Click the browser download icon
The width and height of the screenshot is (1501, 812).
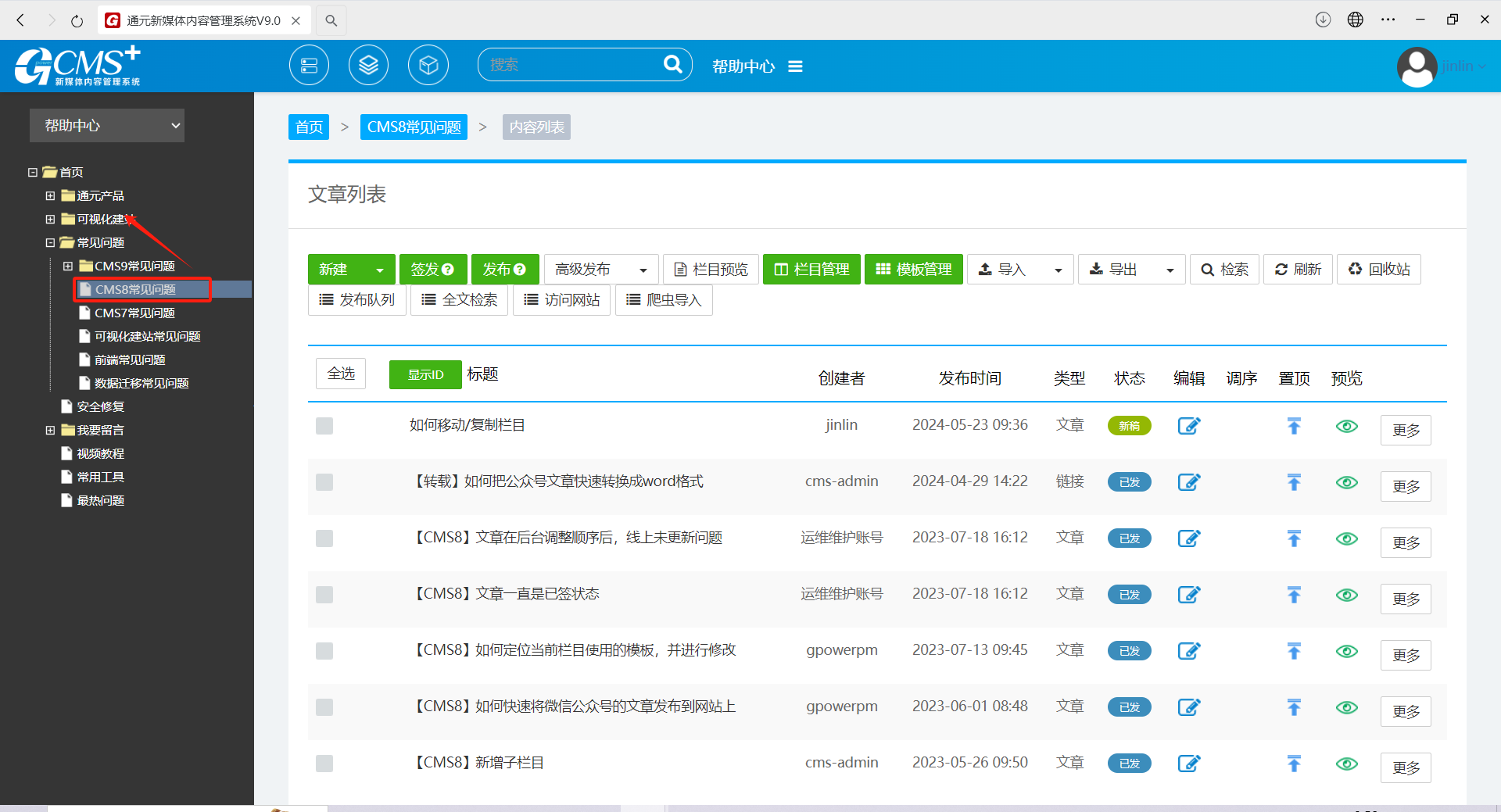1323,20
